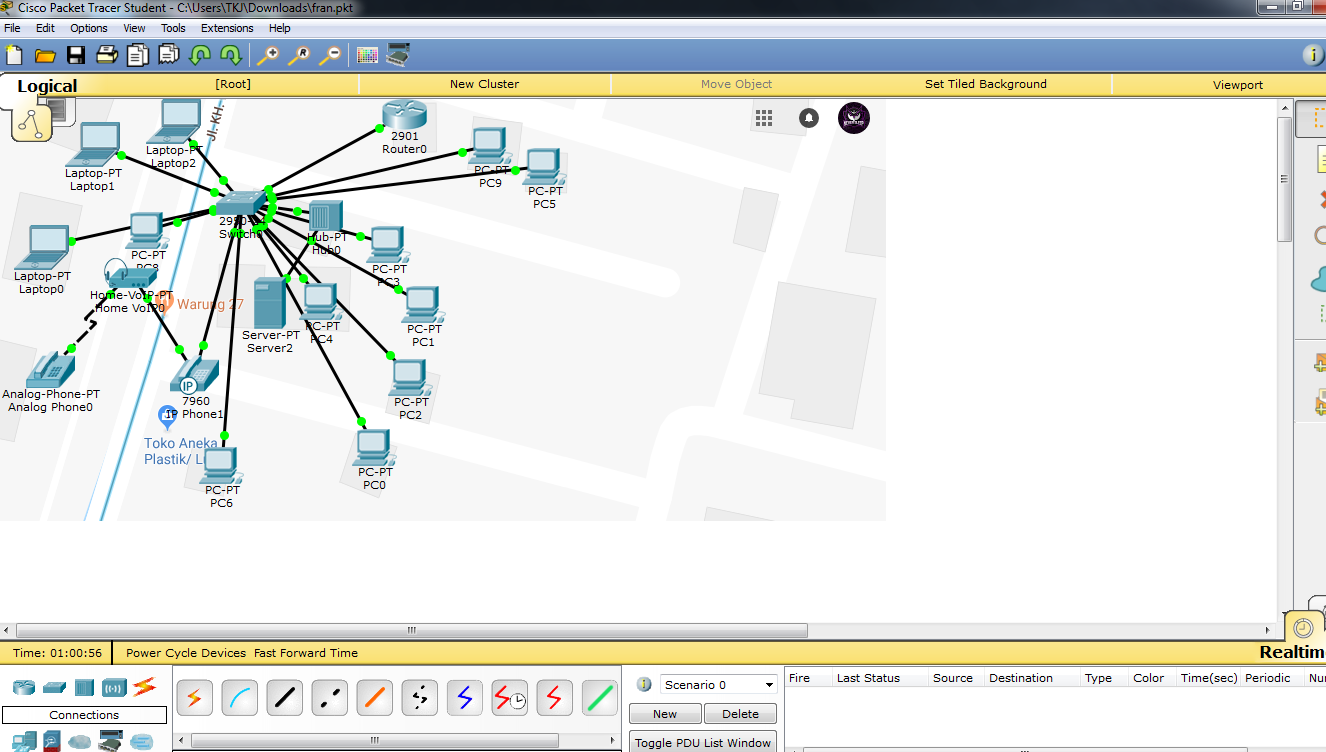Reset the workspace zoom
The image size is (1326, 752).
click(299, 55)
